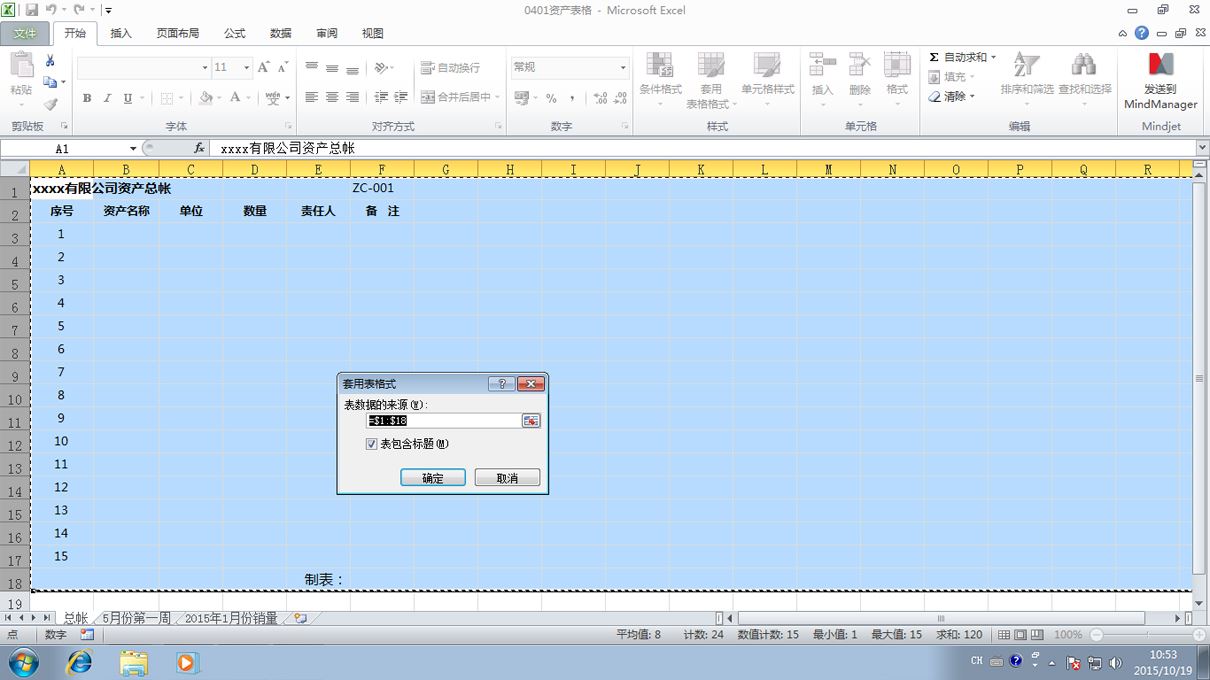Switch to Normal view in status bar
1210x680 pixels.
[1005, 635]
